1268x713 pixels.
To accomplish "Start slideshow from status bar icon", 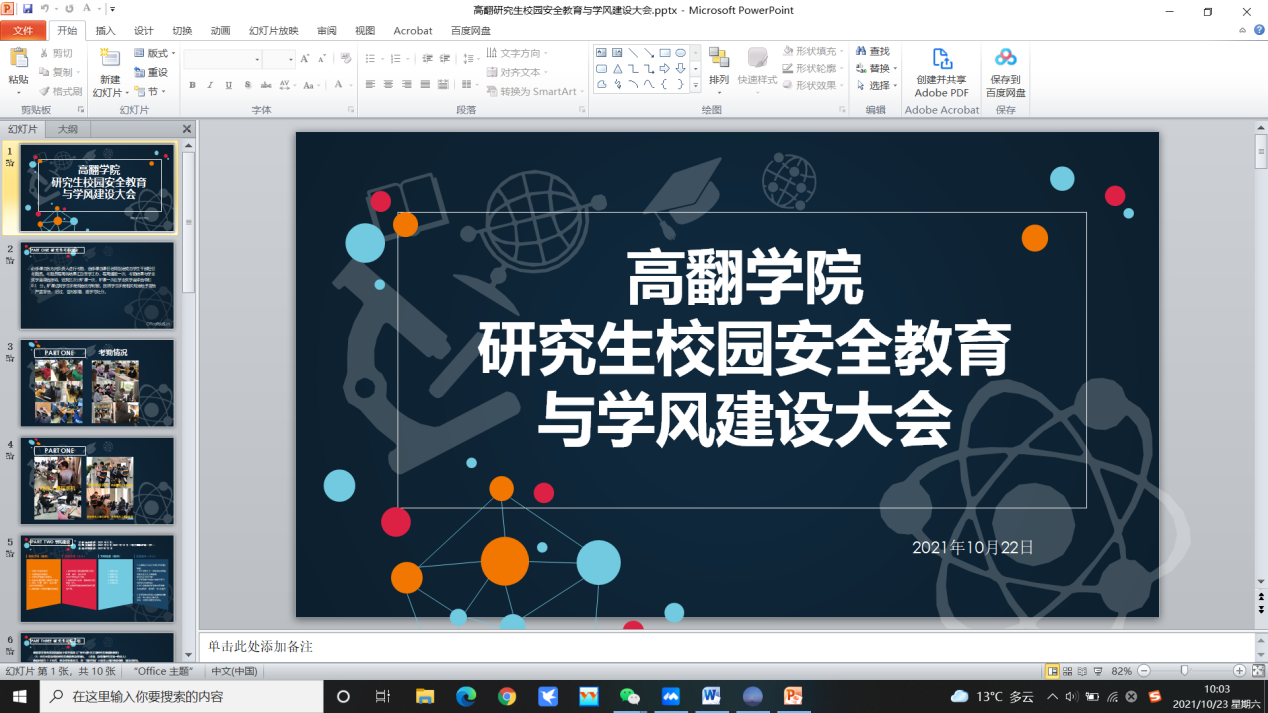I will pos(1098,671).
